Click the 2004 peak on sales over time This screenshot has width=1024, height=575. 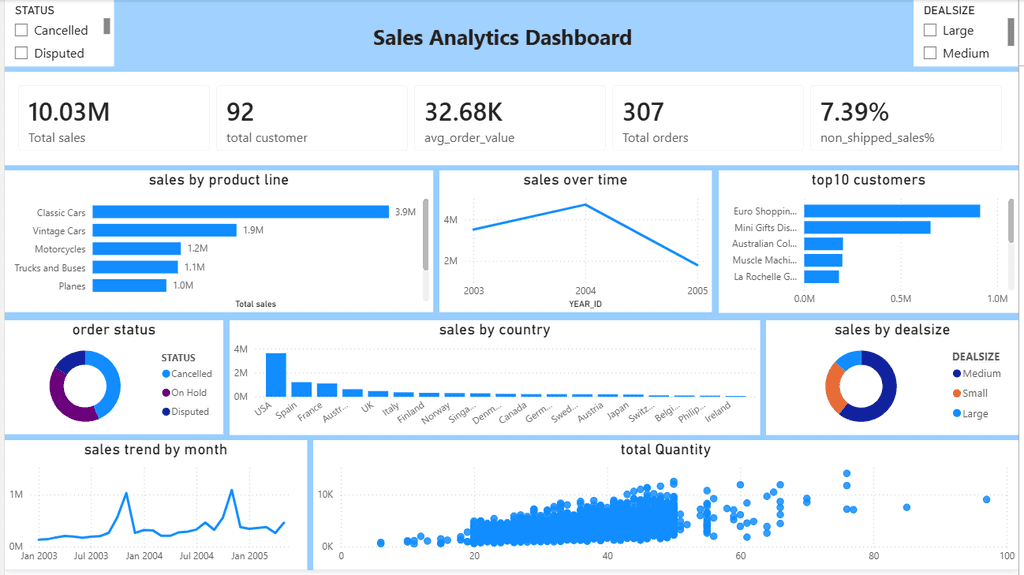pos(585,205)
